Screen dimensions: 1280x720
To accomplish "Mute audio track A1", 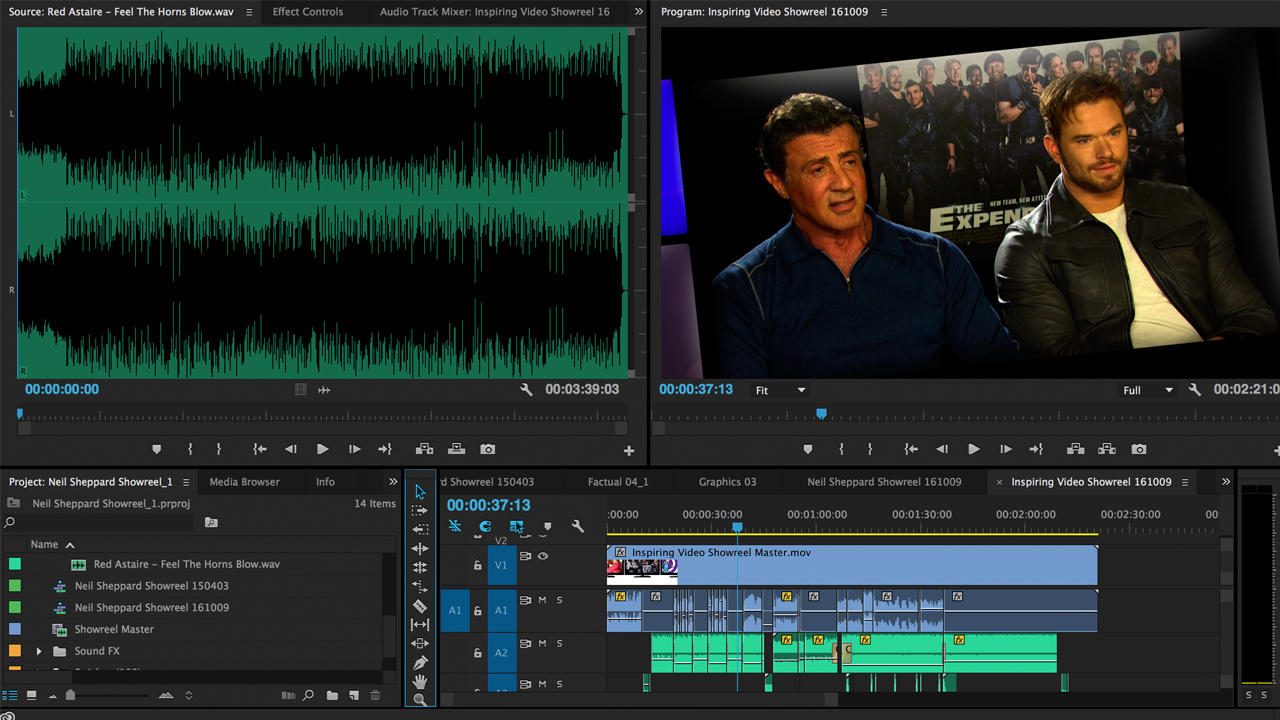I will coord(543,600).
